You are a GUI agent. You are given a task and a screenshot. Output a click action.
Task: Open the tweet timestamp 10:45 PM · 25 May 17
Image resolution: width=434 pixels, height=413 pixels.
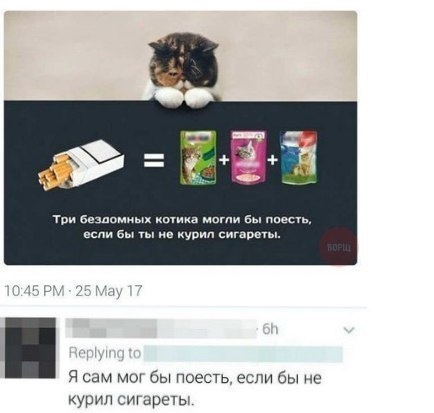click(x=73, y=291)
